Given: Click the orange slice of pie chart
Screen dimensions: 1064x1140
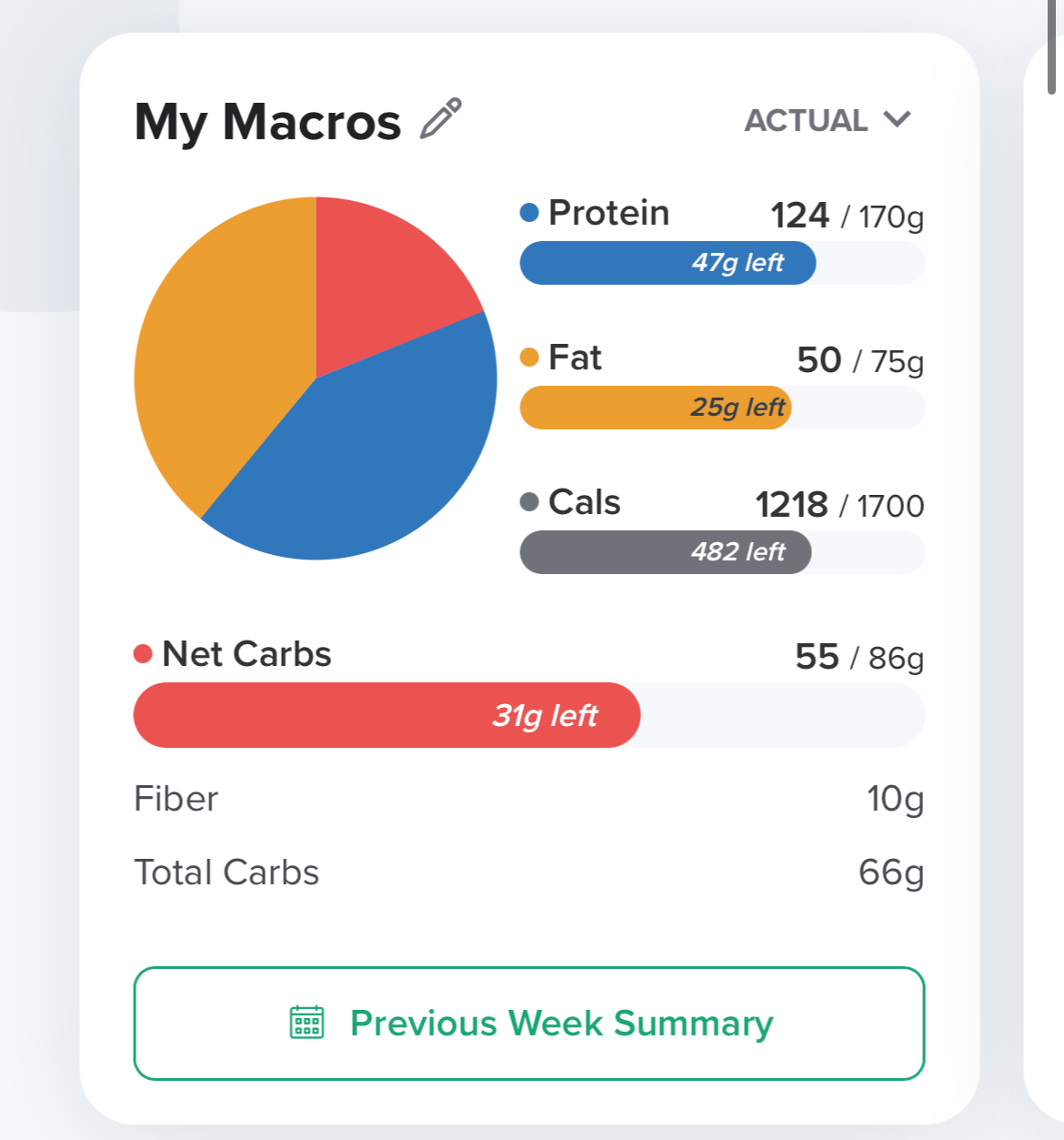Looking at the screenshot, I should [x=218, y=364].
